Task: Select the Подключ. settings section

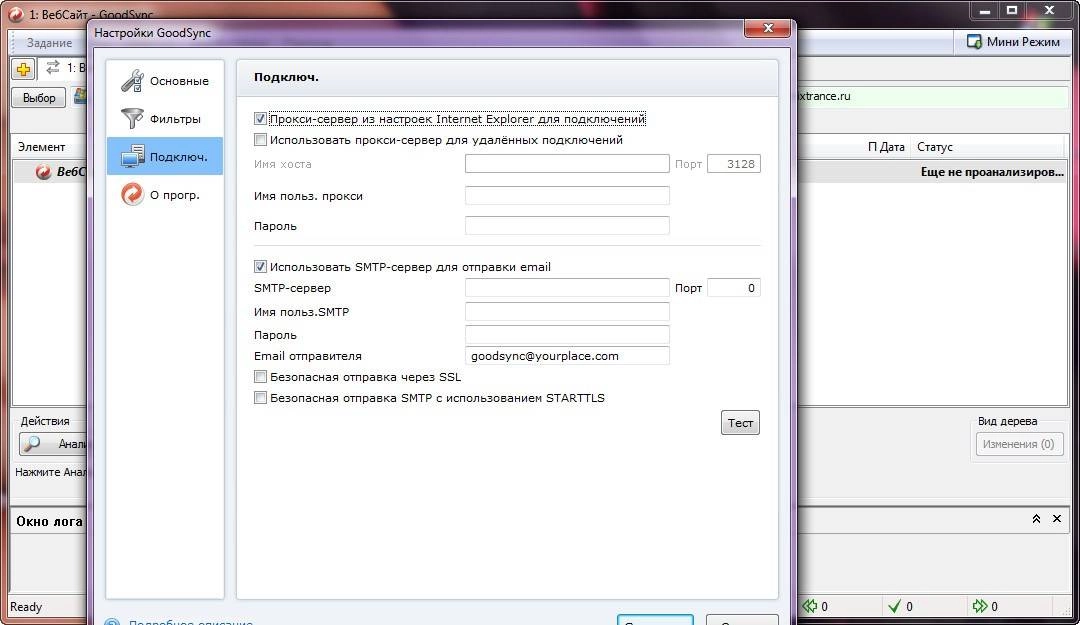Action: (x=165, y=156)
